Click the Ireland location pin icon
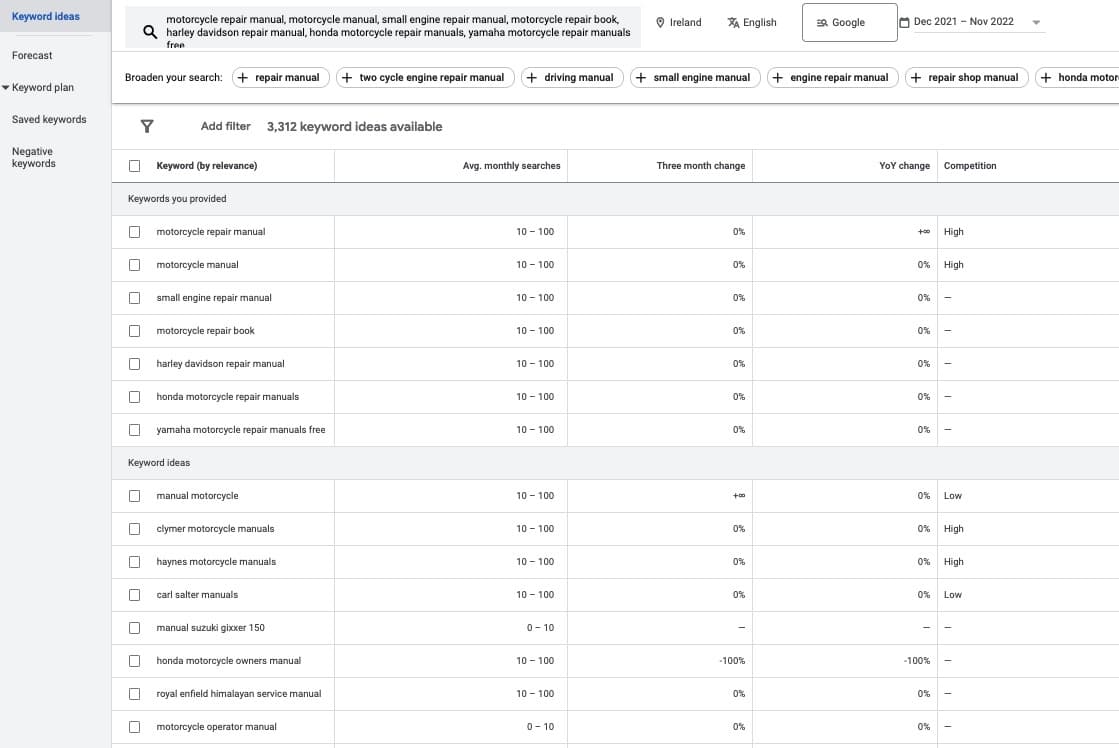Screen dimensions: 1119x748 pyautogui.click(x=659, y=21)
